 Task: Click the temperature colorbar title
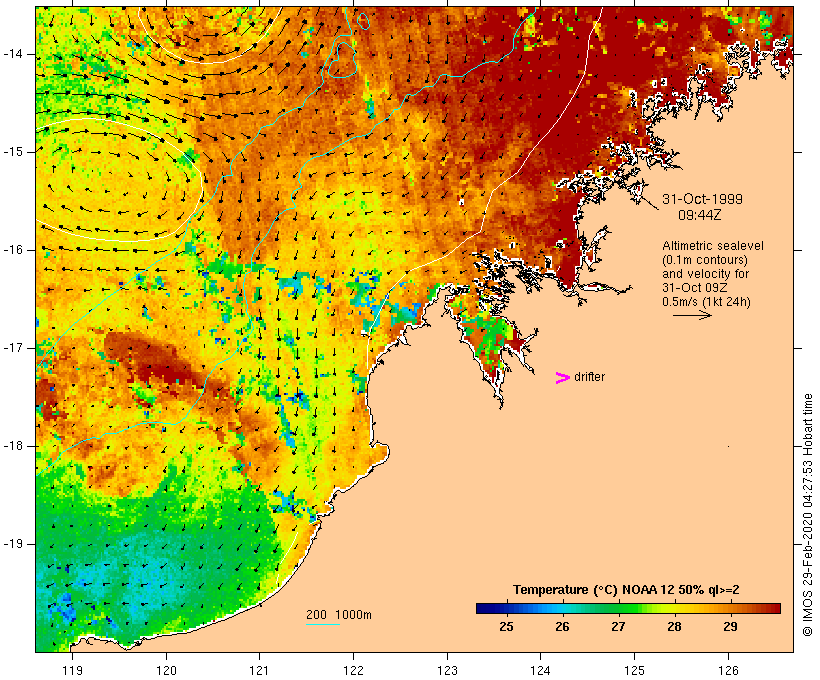click(x=626, y=590)
